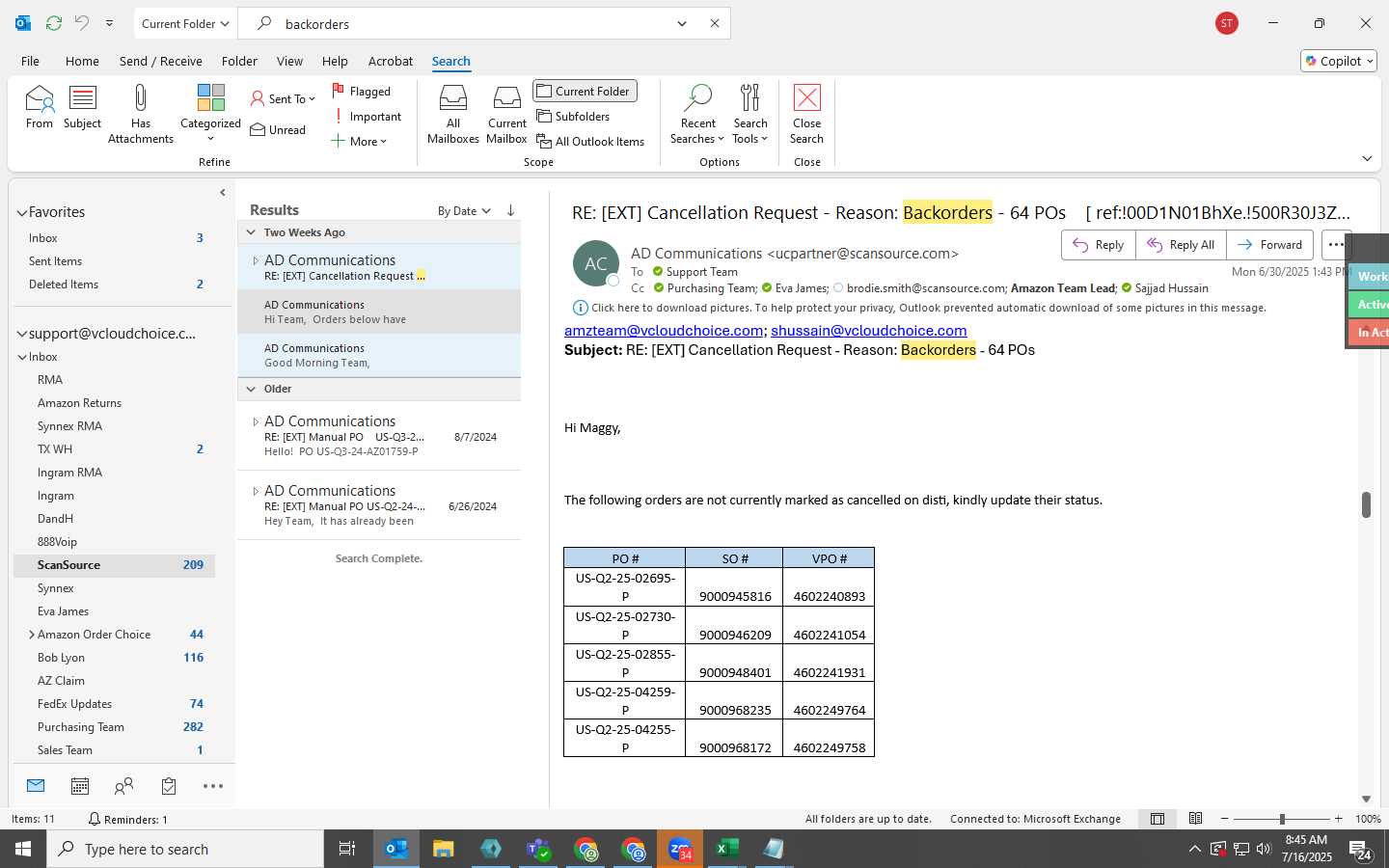Screen dimensions: 1389x868
Task: Switch to the Tasks view
Action: coord(169,786)
